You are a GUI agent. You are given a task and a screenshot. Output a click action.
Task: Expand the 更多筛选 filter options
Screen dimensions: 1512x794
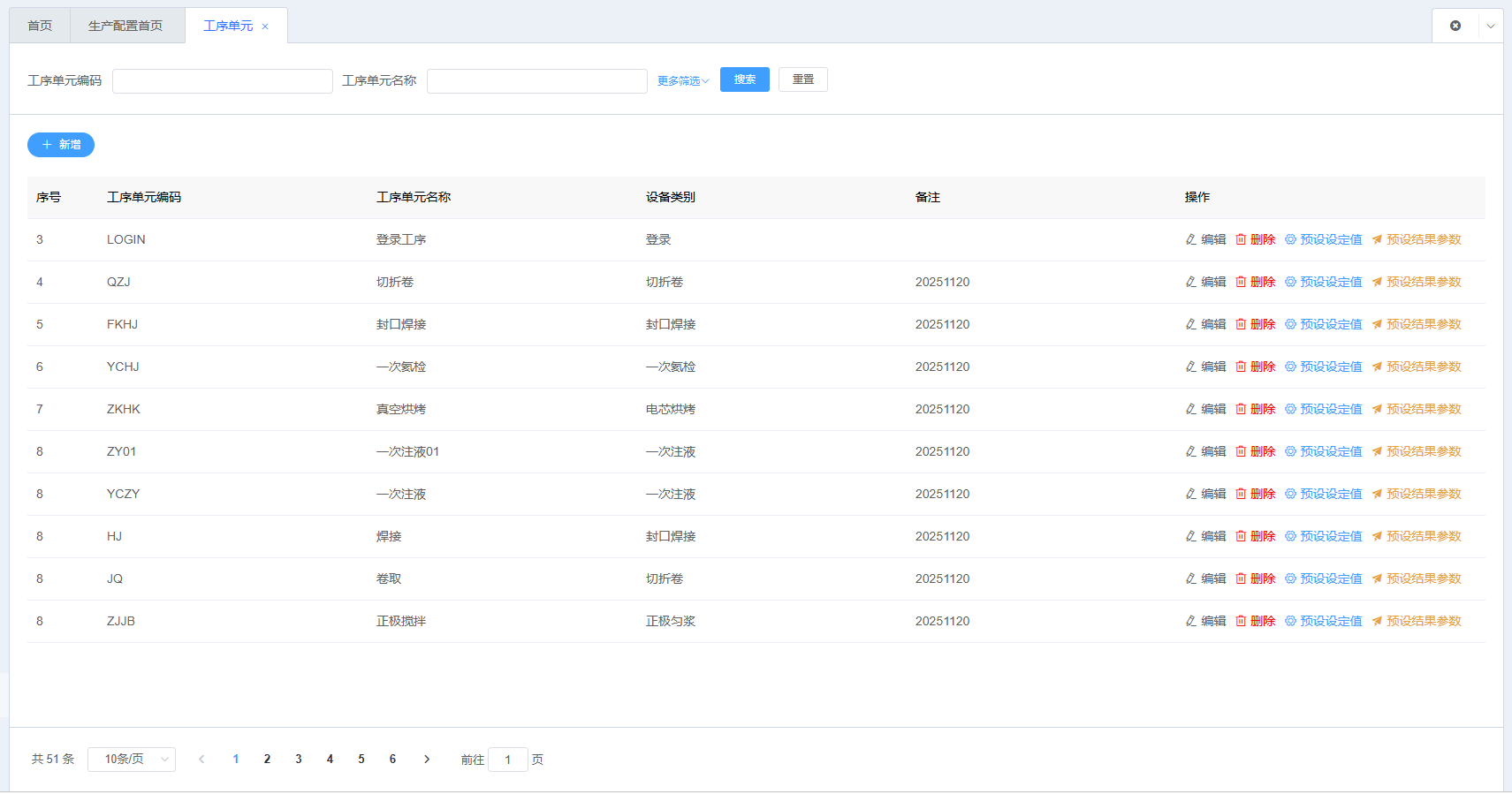coord(683,80)
